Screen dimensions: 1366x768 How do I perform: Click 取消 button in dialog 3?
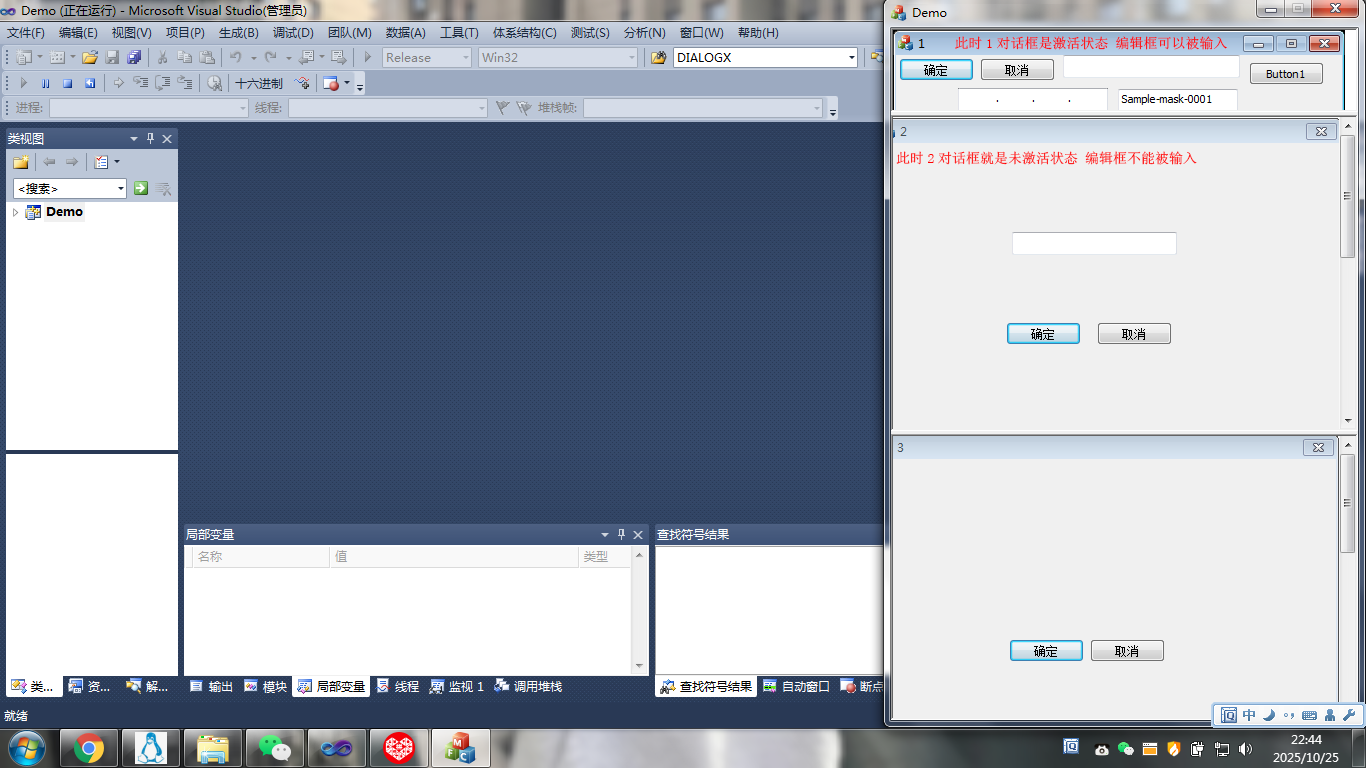(x=1127, y=651)
